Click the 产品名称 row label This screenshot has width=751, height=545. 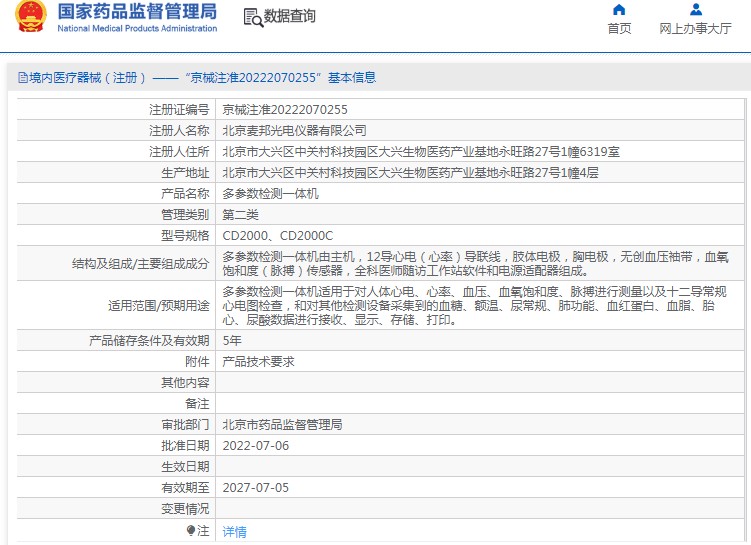[185, 193]
